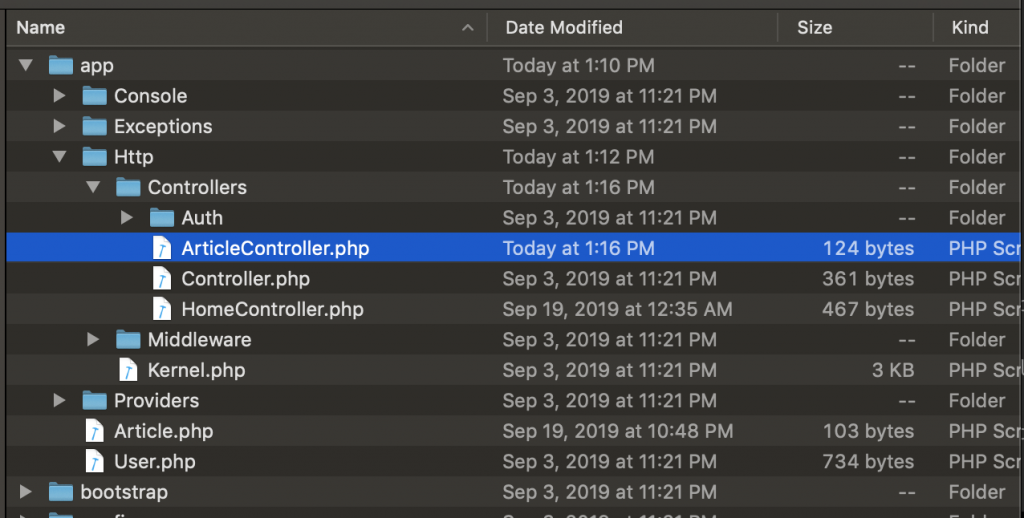Click the Console folder icon
Viewport: 1024px width, 518px height.
pyautogui.click(x=95, y=96)
